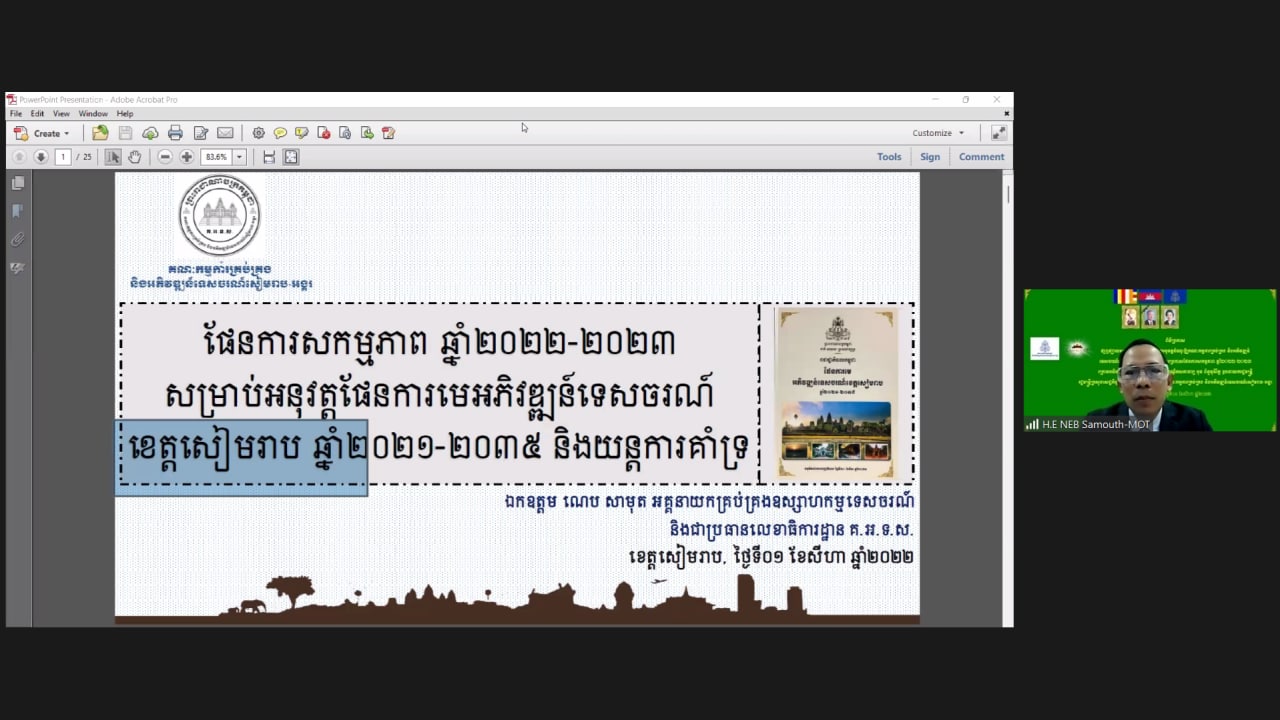Open the View menu

point(61,114)
